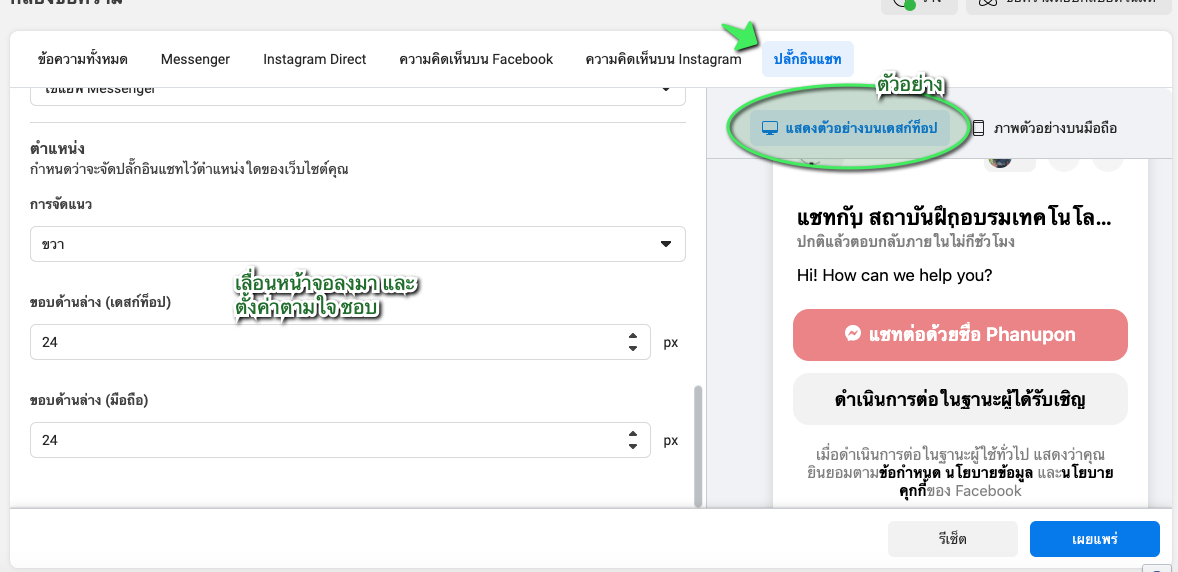Click the guest continue button ดำเนินการต่อในฐานะผู้ได้รับเชิญ

pos(960,400)
